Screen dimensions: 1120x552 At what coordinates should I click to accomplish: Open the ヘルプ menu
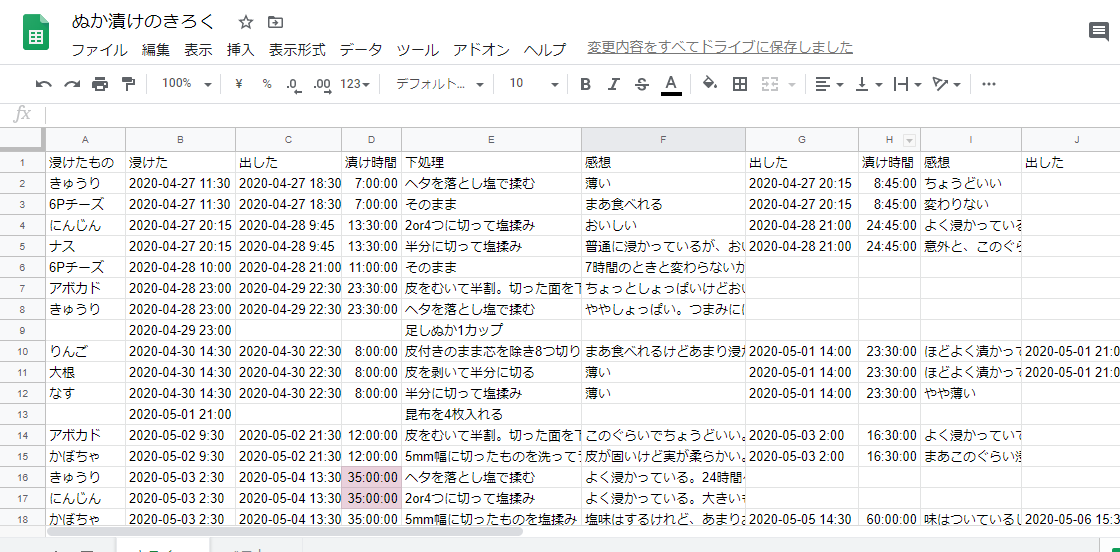(x=545, y=50)
